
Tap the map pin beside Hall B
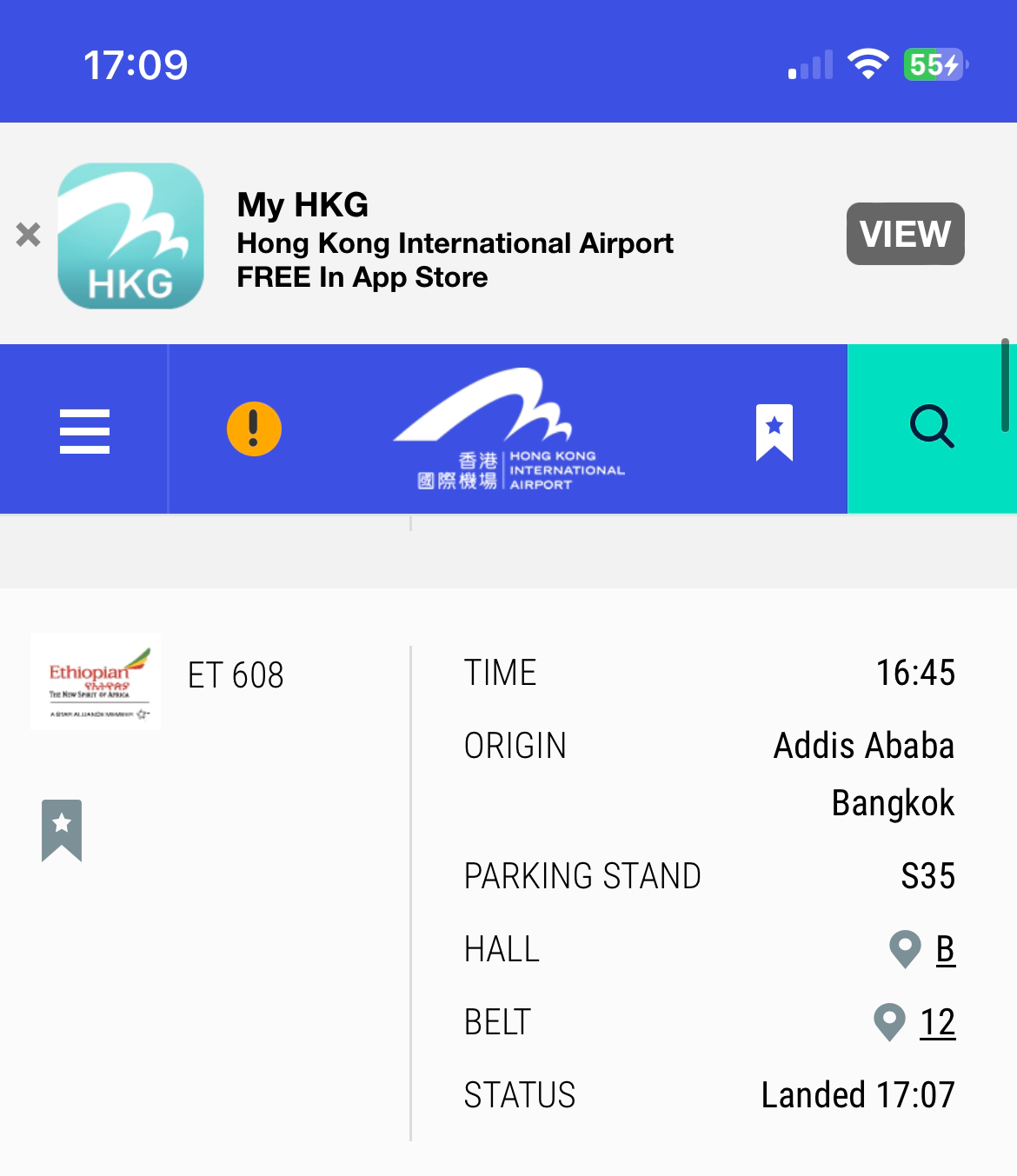905,949
